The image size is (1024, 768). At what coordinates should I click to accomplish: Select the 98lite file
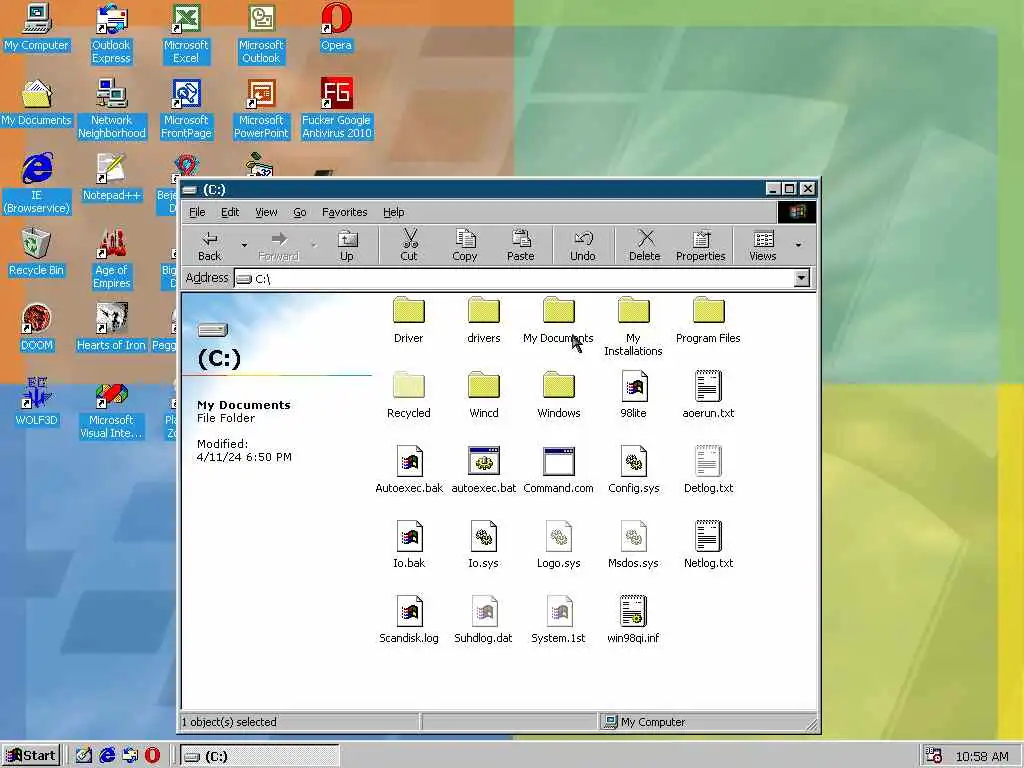coord(633,394)
